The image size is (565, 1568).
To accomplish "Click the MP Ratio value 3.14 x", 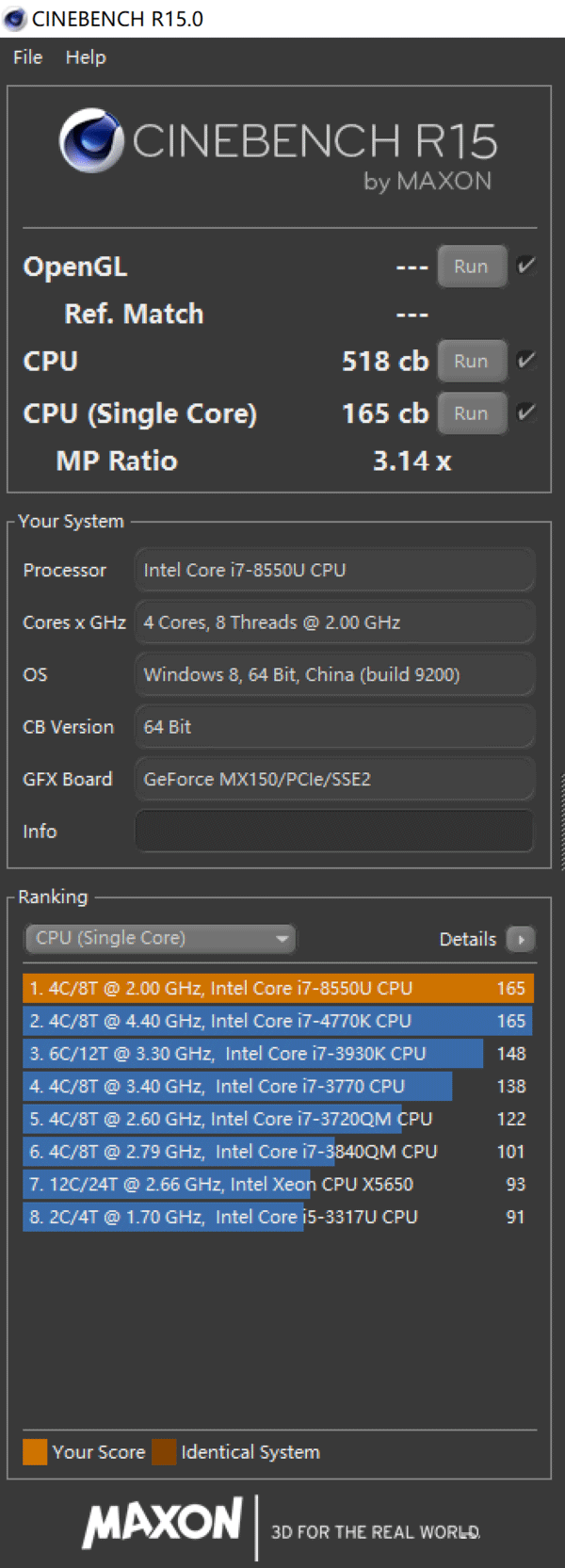I will pyautogui.click(x=412, y=461).
